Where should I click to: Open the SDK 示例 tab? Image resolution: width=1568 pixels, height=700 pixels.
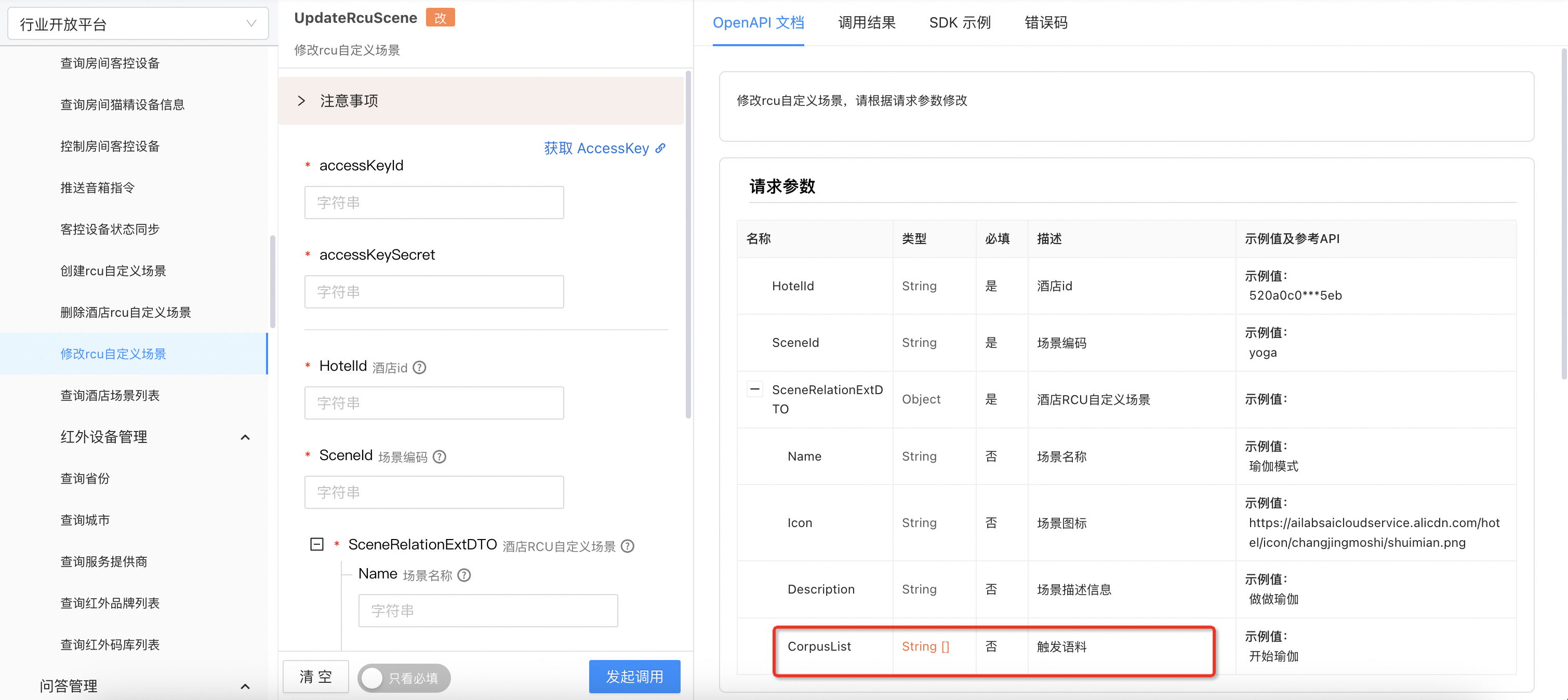coord(959,22)
